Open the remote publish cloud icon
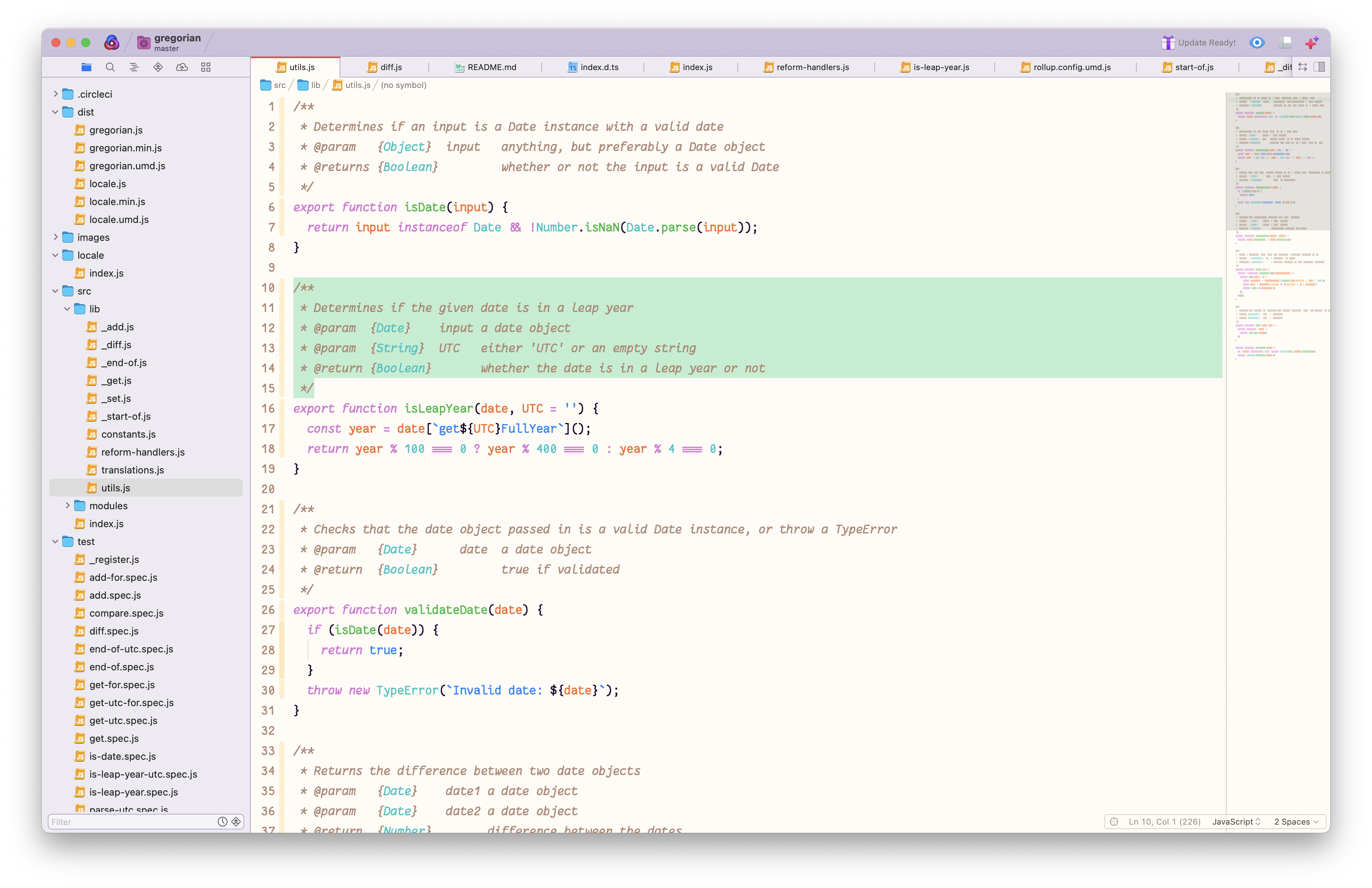The width and height of the screenshot is (1372, 888). pyautogui.click(x=182, y=67)
